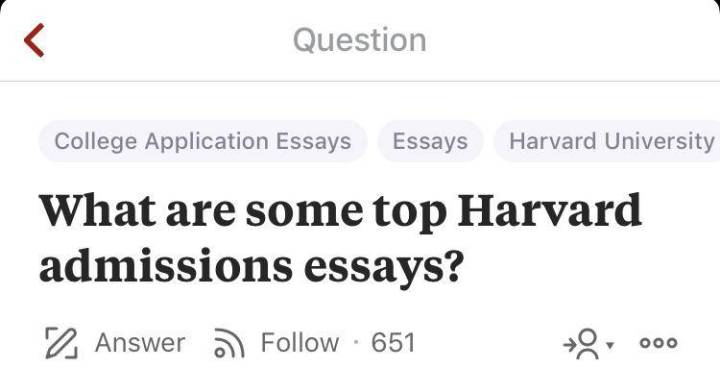
Task: Click the small arrow left of person icon
Action: (x=569, y=343)
